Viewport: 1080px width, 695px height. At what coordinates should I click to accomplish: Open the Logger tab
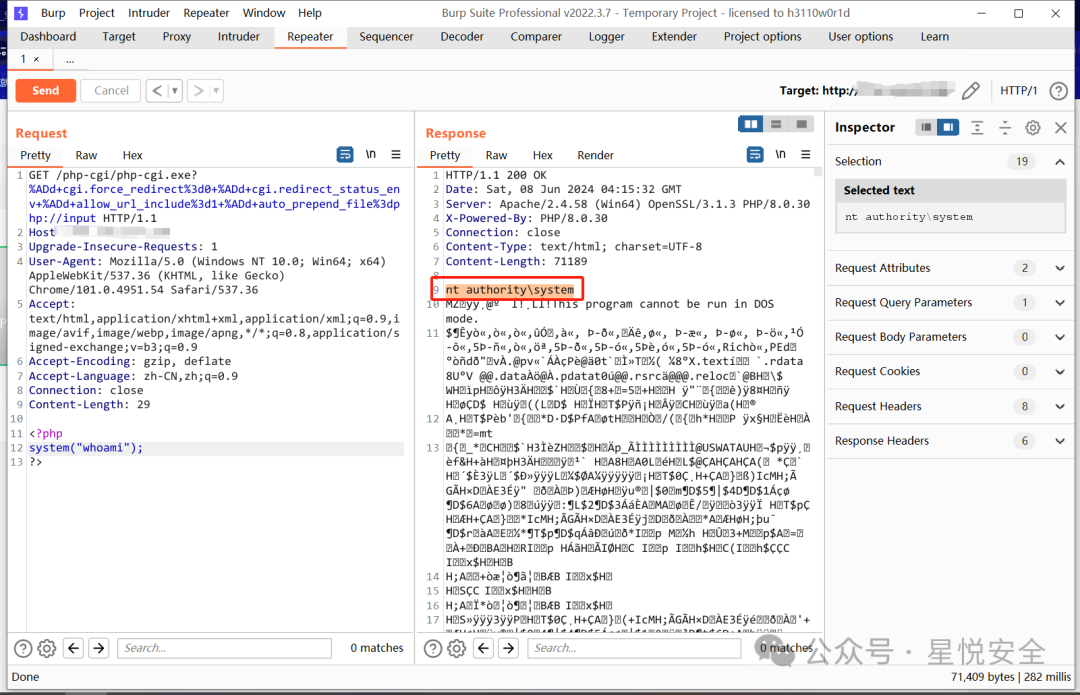tap(606, 37)
